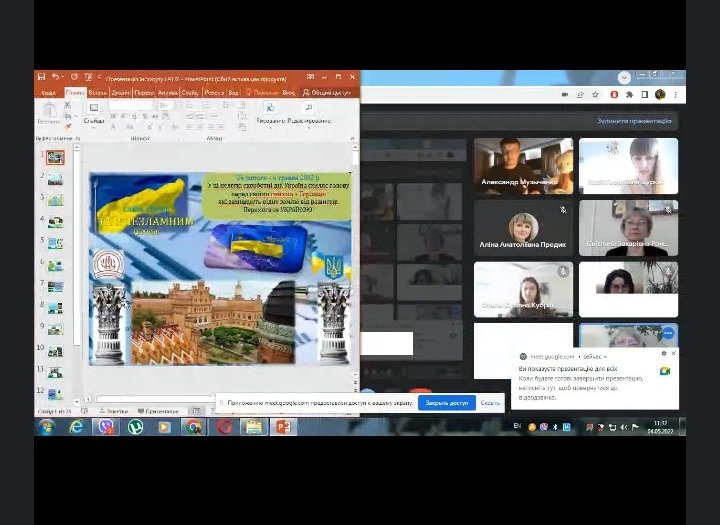Open settings gear on meet.google.com notification
This screenshot has width=720, height=525.
(x=664, y=353)
